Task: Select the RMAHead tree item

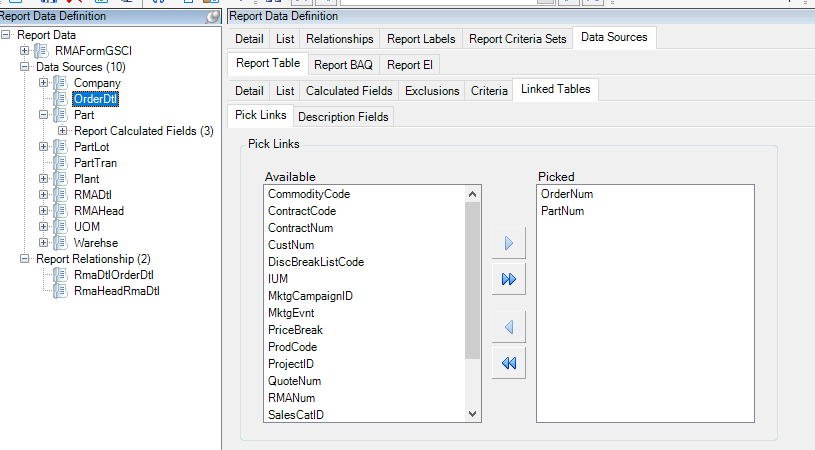Action: pyautogui.click(x=99, y=211)
